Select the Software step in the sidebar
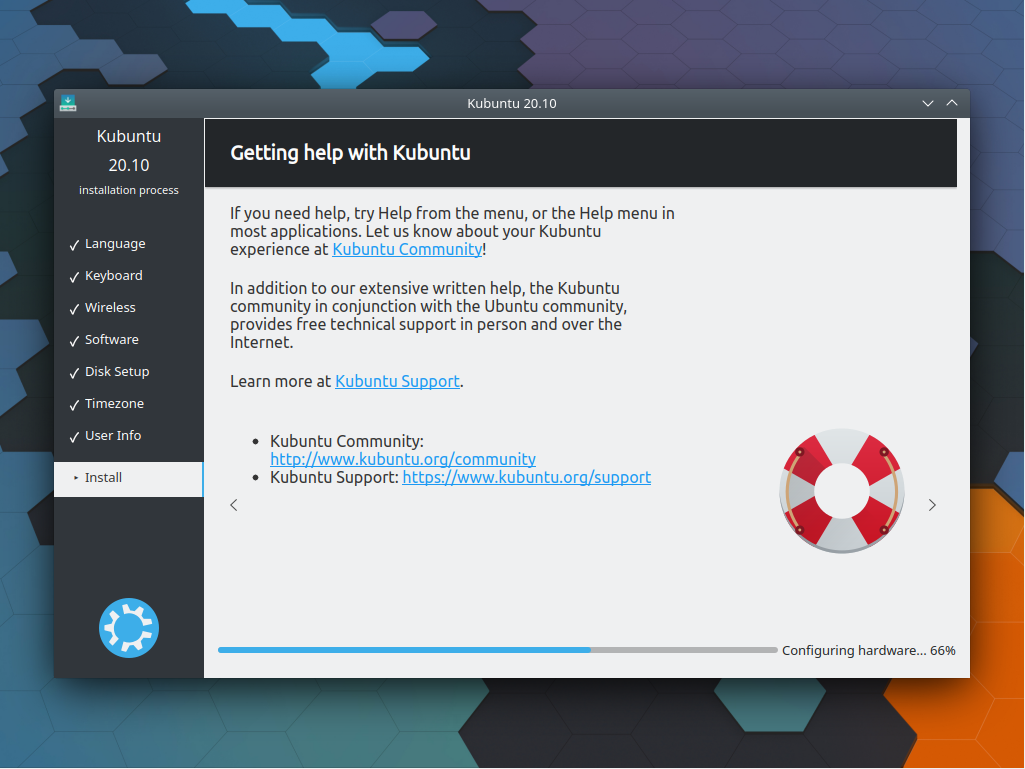 pyautogui.click(x=112, y=339)
